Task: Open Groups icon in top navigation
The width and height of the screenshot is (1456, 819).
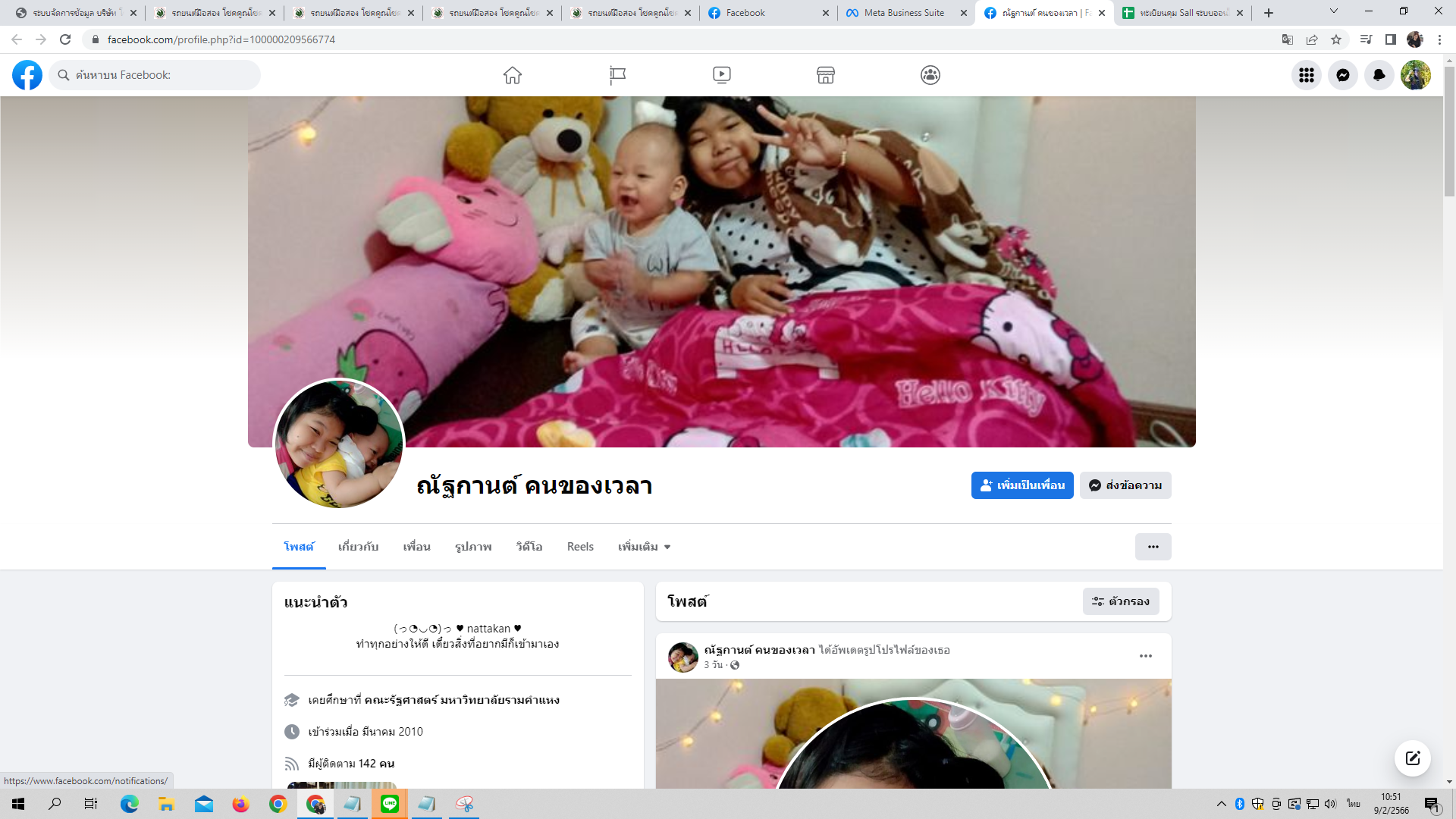Action: tap(930, 75)
